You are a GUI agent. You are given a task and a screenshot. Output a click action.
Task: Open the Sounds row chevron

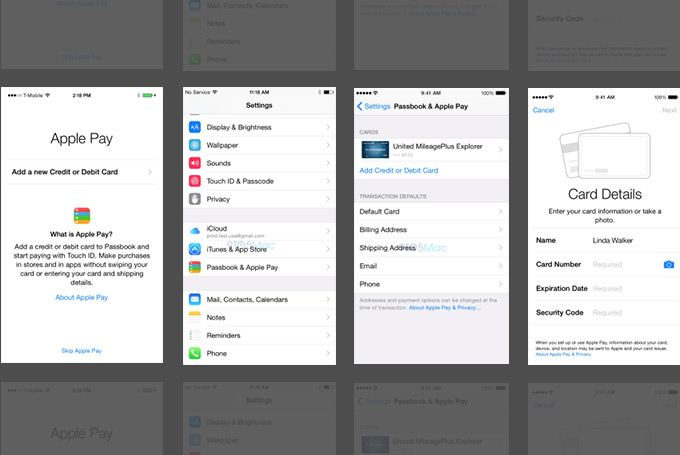coord(328,163)
